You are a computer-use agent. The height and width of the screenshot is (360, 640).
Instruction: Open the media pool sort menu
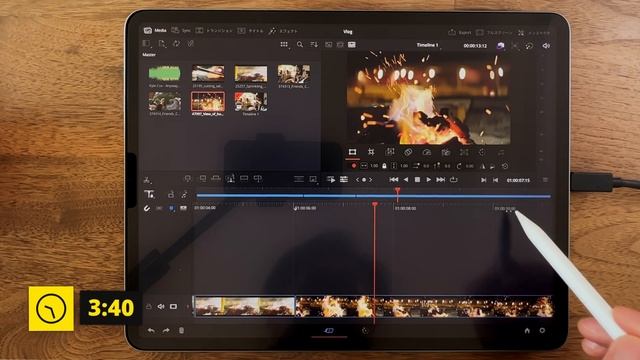[x=314, y=44]
